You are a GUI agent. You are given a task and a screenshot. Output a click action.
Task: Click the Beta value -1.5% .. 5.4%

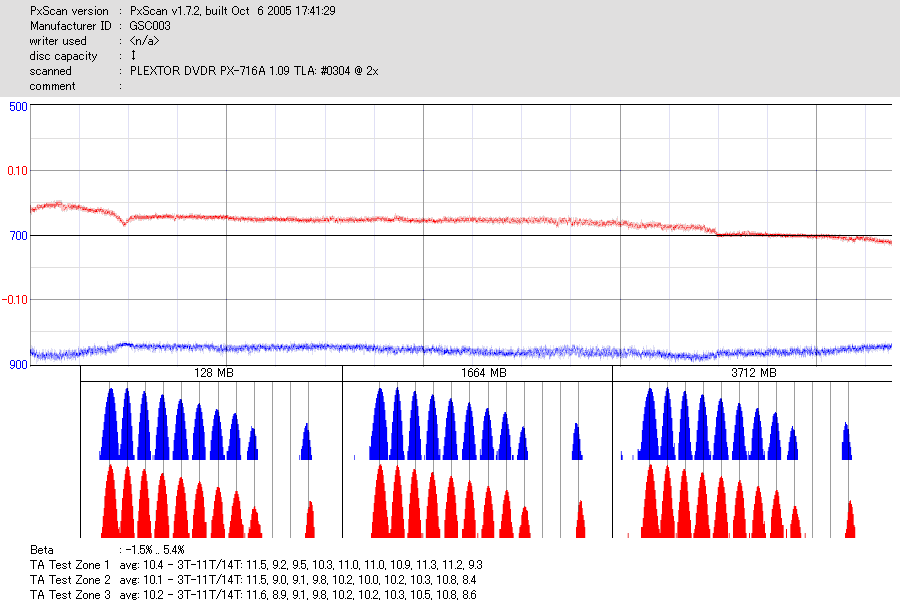tap(155, 550)
